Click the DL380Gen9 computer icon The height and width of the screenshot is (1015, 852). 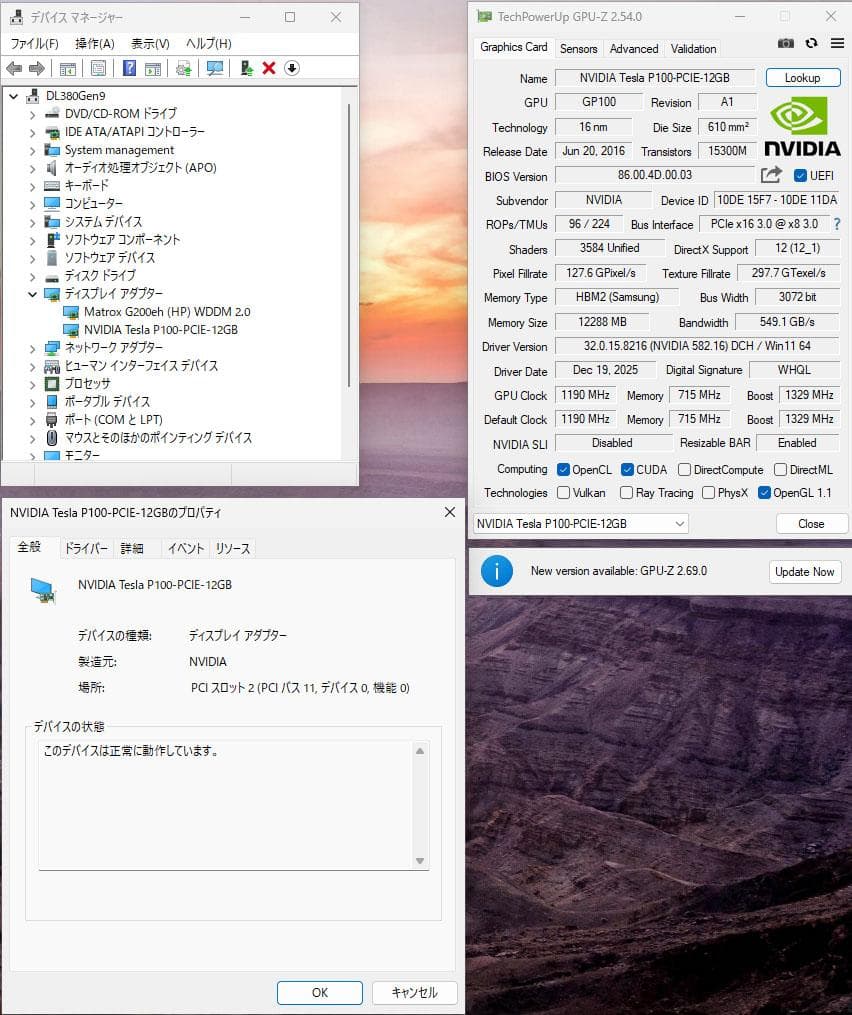[33, 96]
